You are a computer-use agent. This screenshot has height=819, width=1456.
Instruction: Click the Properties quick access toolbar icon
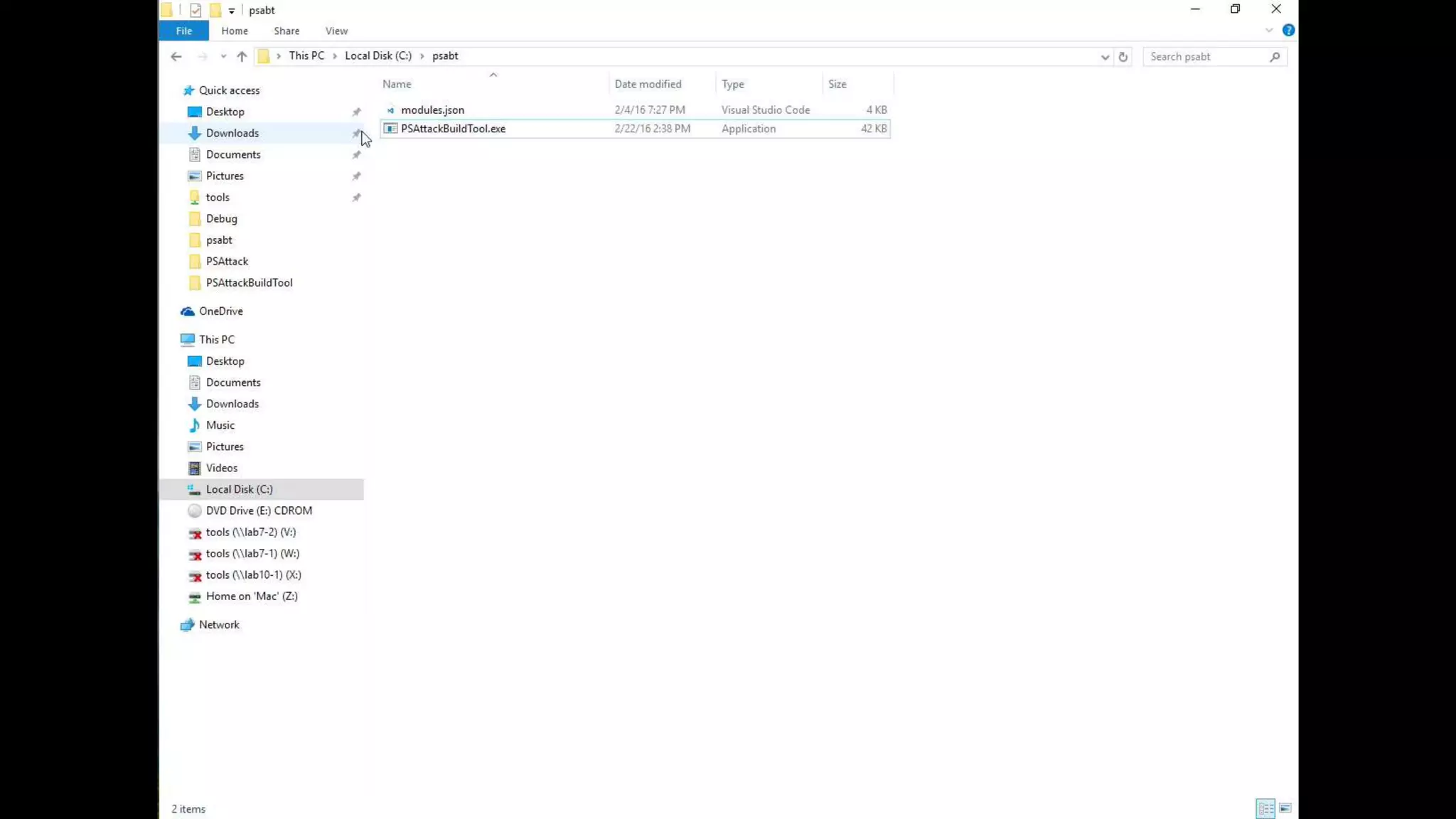click(196, 10)
